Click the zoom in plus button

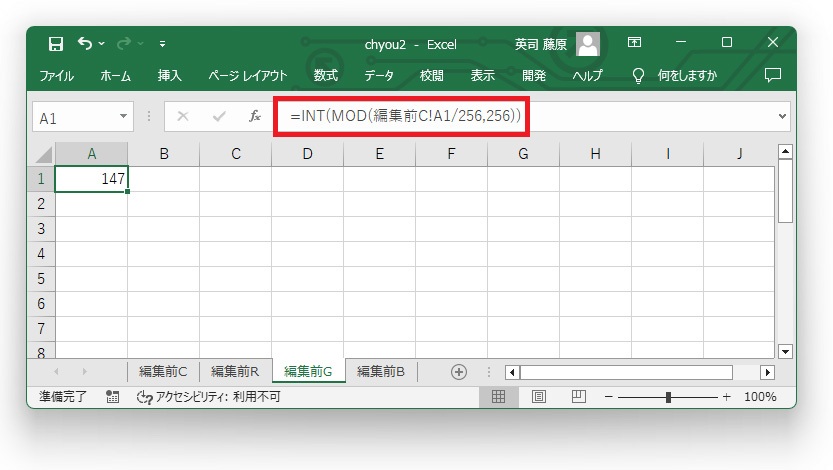point(726,397)
